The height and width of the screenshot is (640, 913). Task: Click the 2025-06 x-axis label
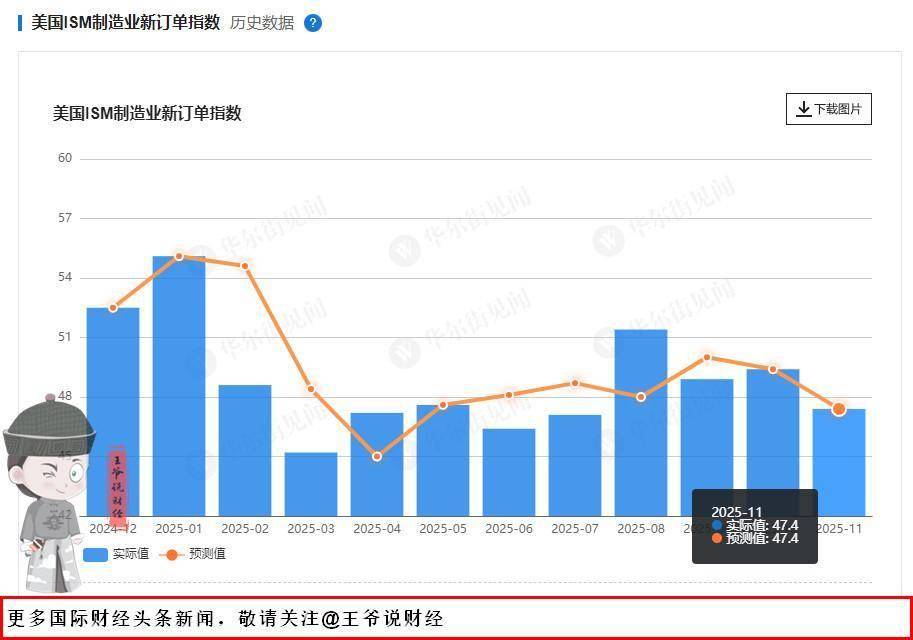coord(509,528)
